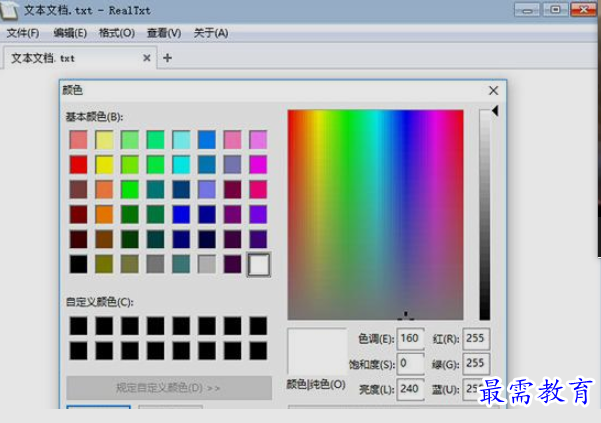The image size is (601, 423).
Task: Click the 绿(G) green value field
Action: point(476,364)
